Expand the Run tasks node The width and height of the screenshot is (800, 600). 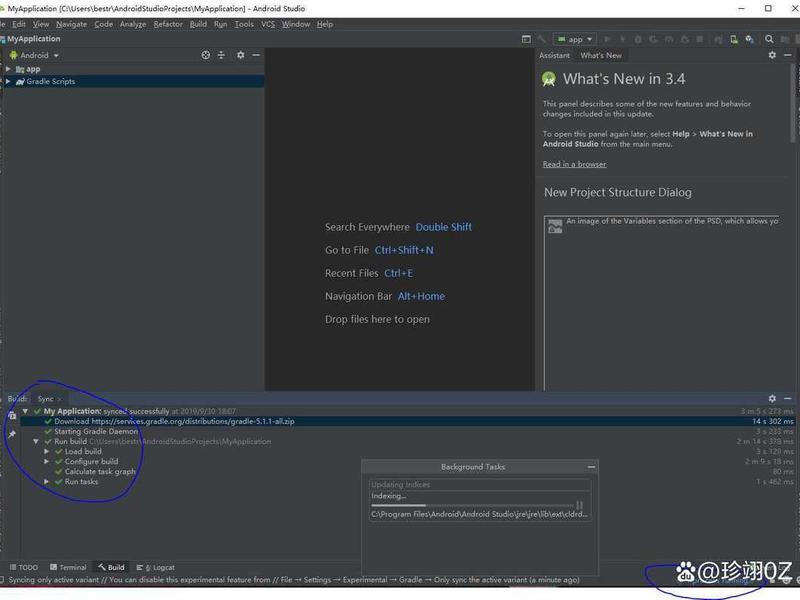pyautogui.click(x=46, y=482)
